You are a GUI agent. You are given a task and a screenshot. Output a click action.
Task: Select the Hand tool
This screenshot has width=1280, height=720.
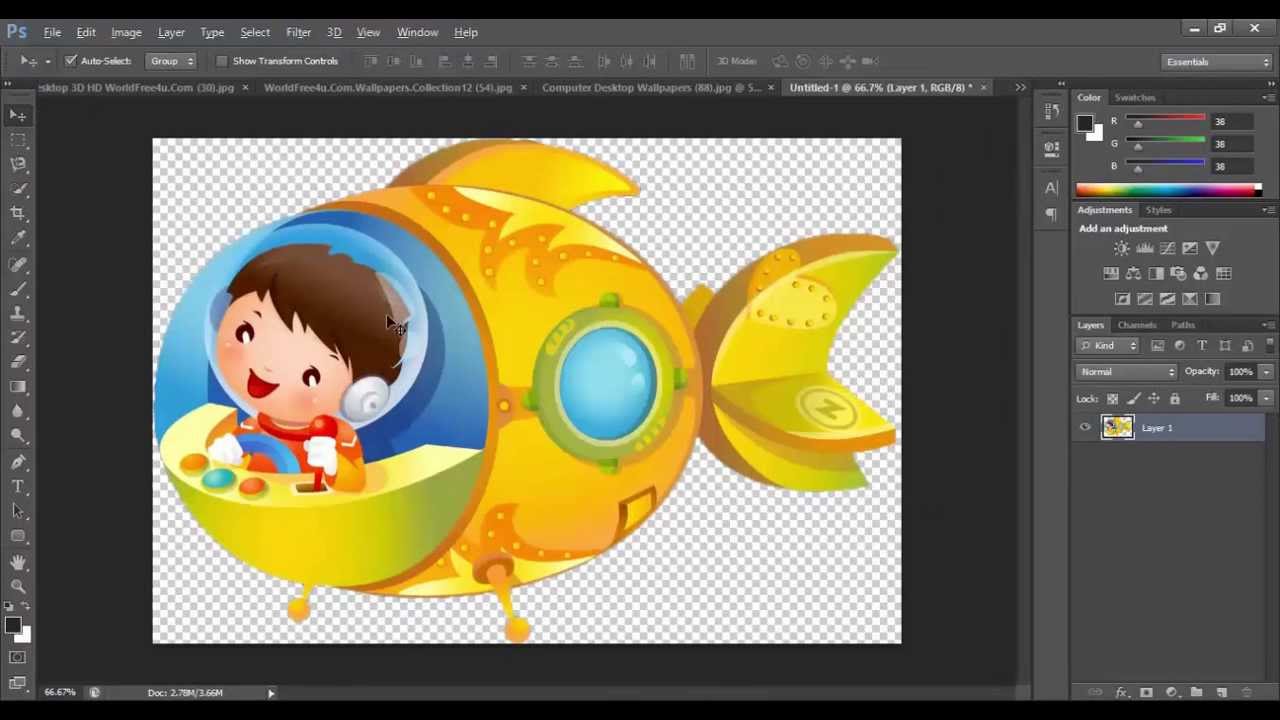[18, 563]
